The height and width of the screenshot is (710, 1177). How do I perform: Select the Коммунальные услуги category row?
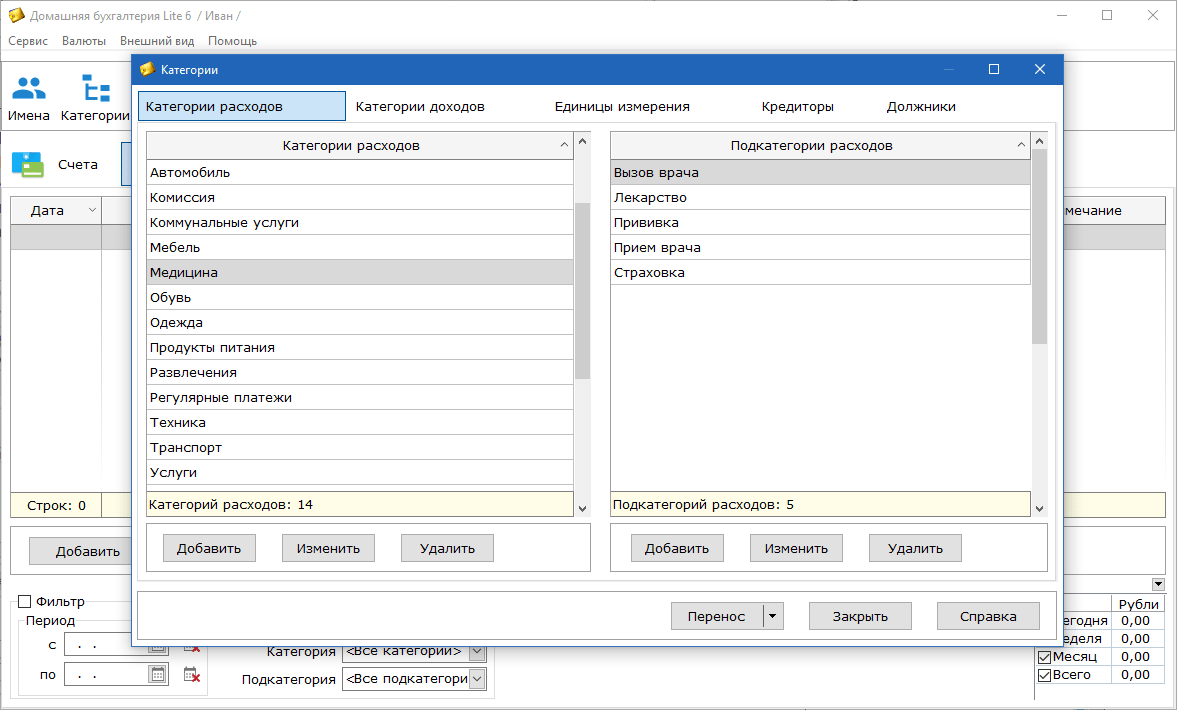tap(360, 222)
